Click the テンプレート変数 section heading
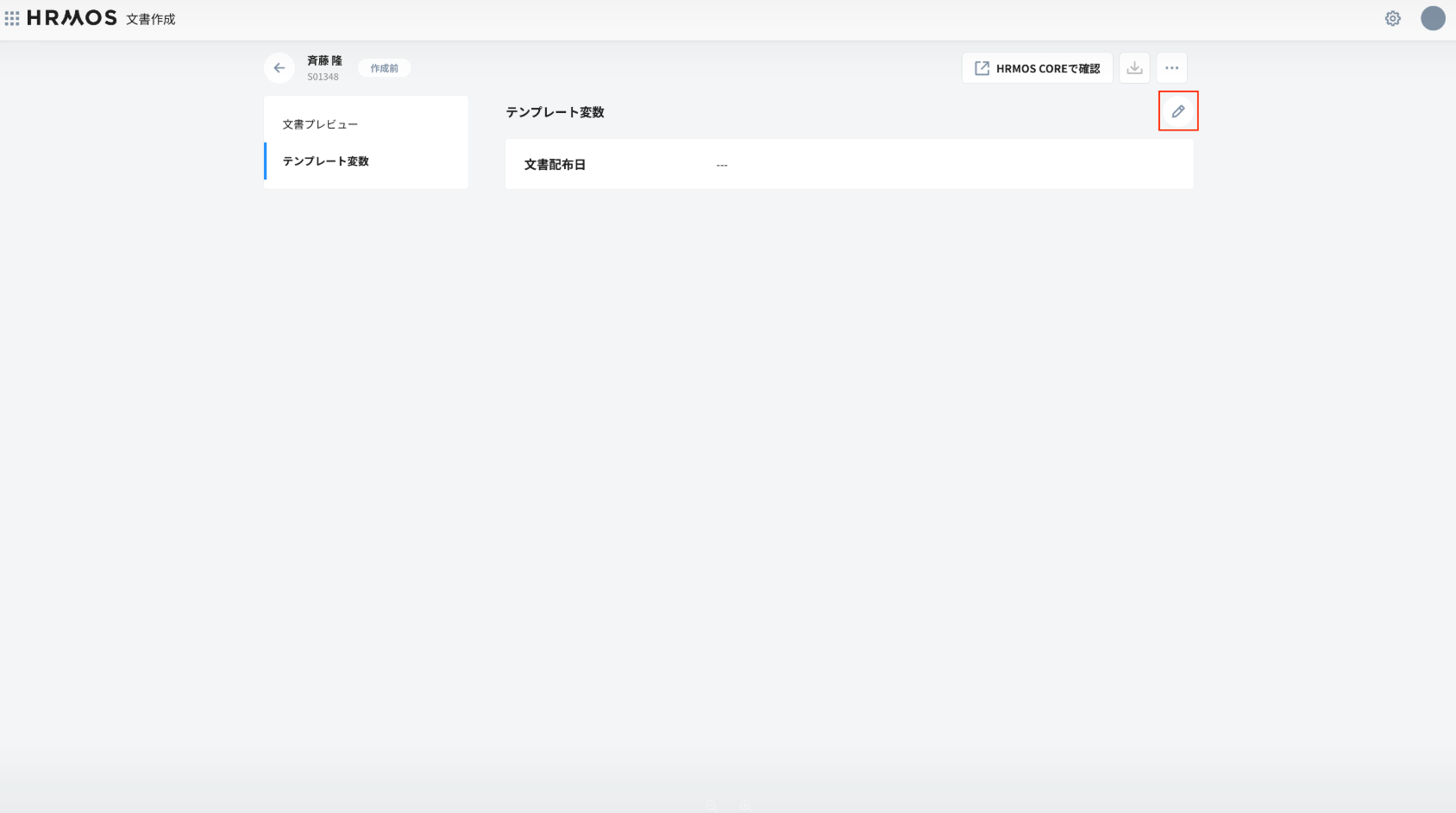 [x=555, y=112]
